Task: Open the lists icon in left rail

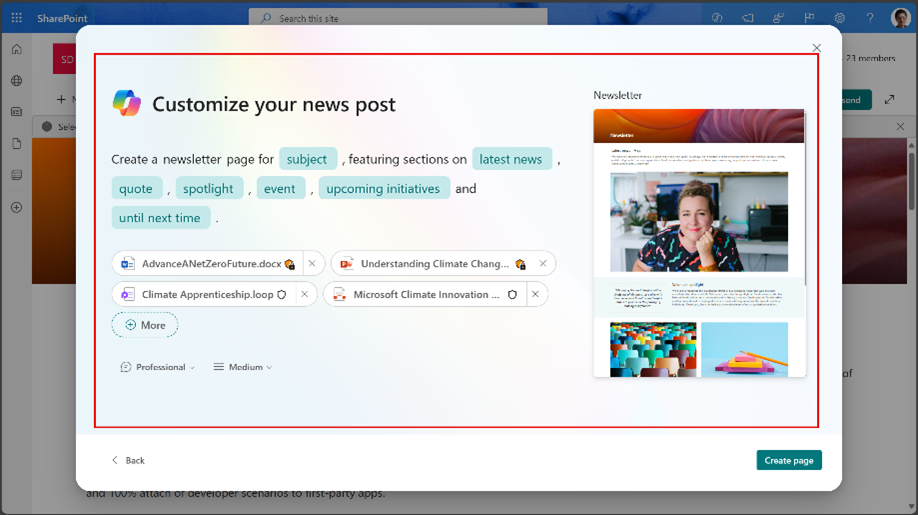Action: [16, 175]
